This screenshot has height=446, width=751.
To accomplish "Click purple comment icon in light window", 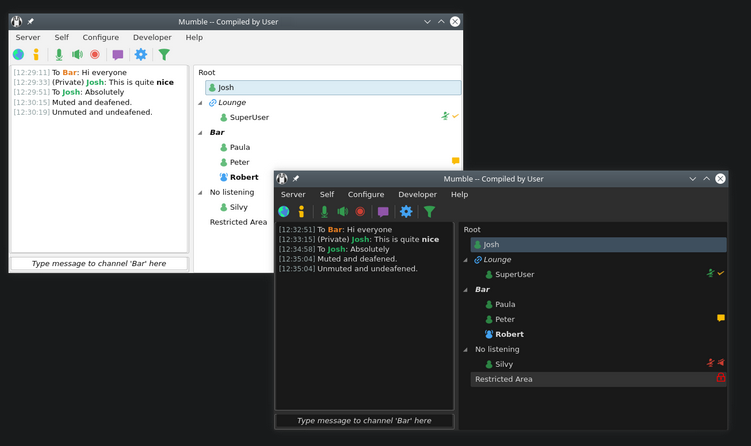I will coord(118,55).
